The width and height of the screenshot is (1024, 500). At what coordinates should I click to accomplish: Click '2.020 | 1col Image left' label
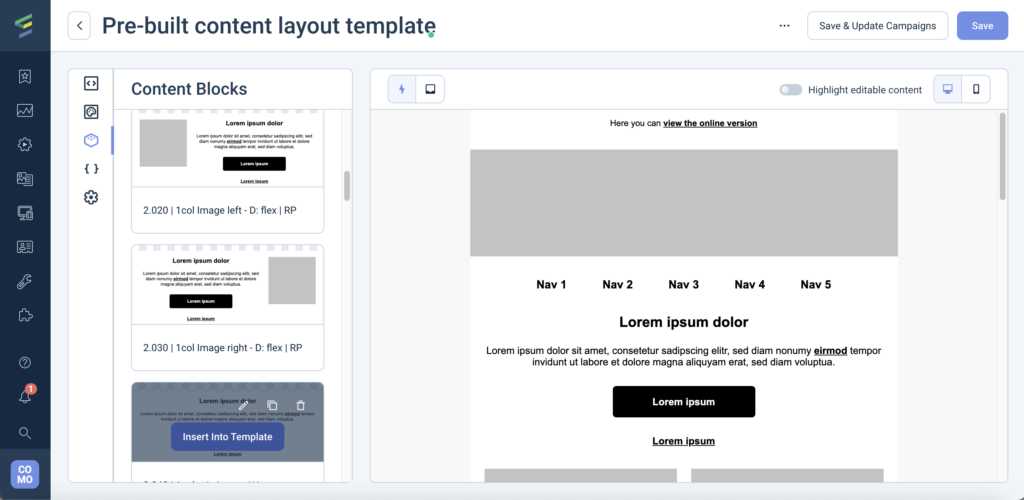221,210
